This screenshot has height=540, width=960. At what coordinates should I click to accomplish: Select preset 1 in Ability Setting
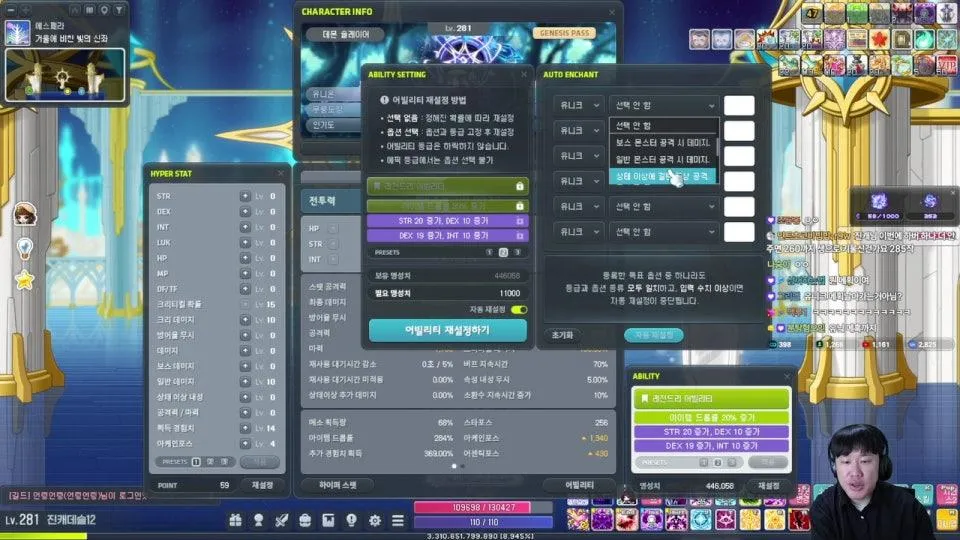click(489, 252)
